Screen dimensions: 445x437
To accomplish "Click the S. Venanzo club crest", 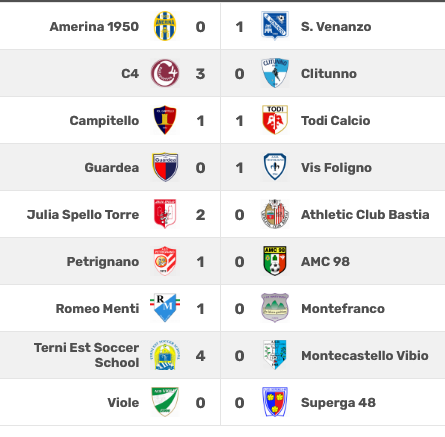I will (x=275, y=26).
